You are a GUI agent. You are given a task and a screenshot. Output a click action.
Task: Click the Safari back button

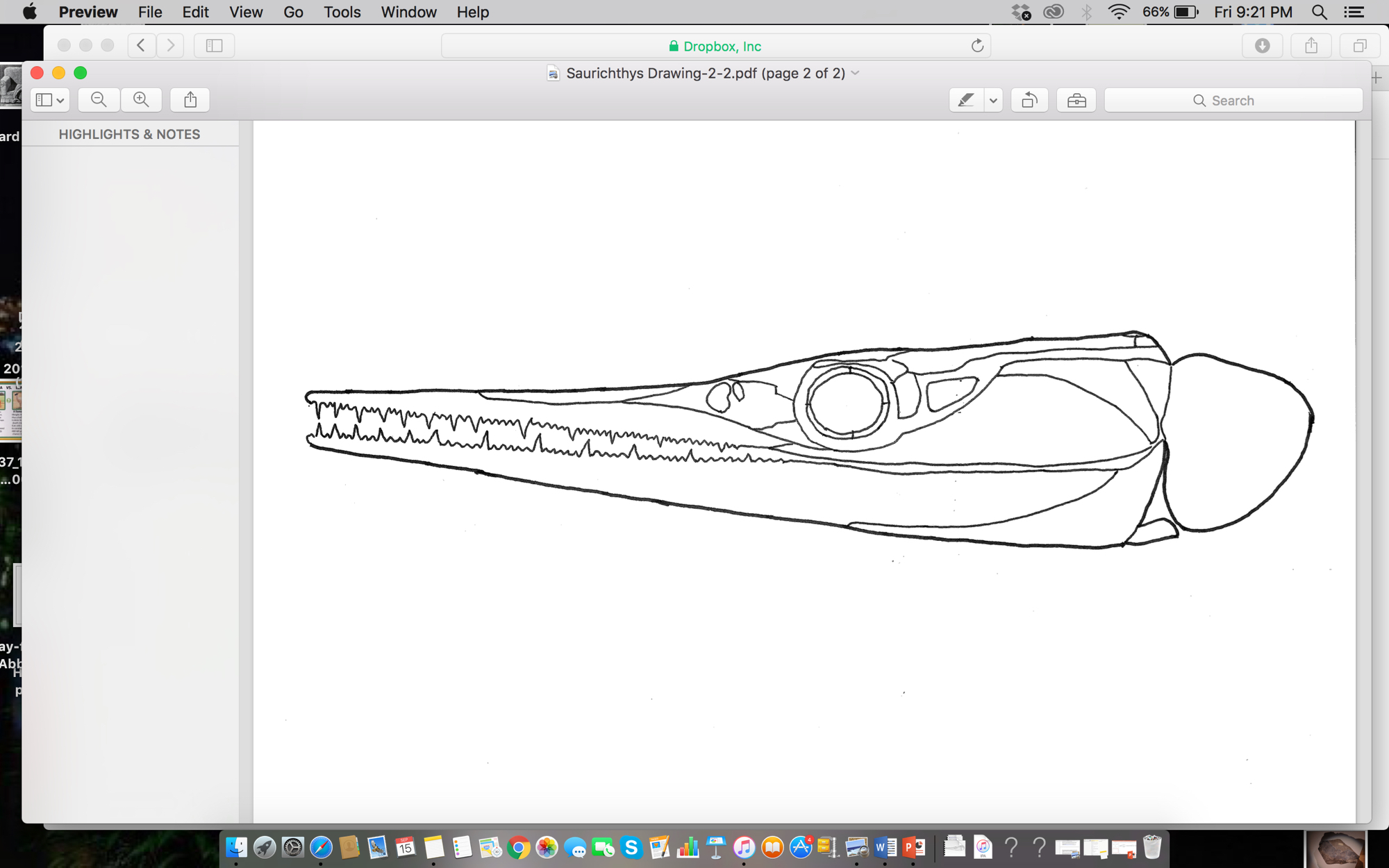(141, 46)
